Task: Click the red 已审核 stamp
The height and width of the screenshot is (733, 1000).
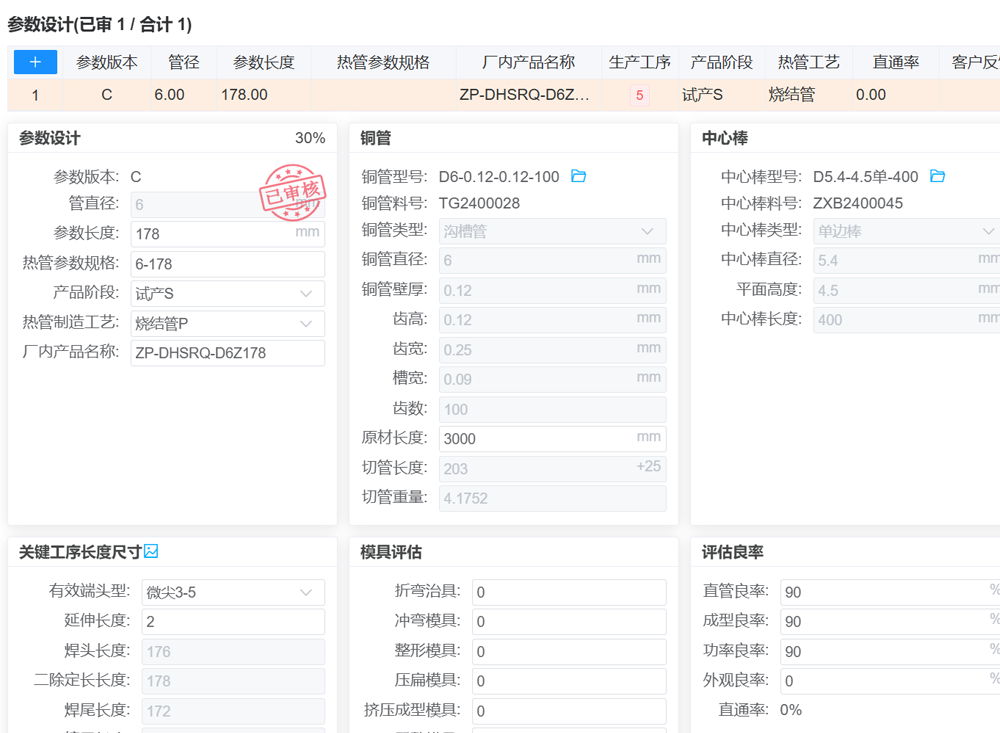Action: tap(291, 191)
